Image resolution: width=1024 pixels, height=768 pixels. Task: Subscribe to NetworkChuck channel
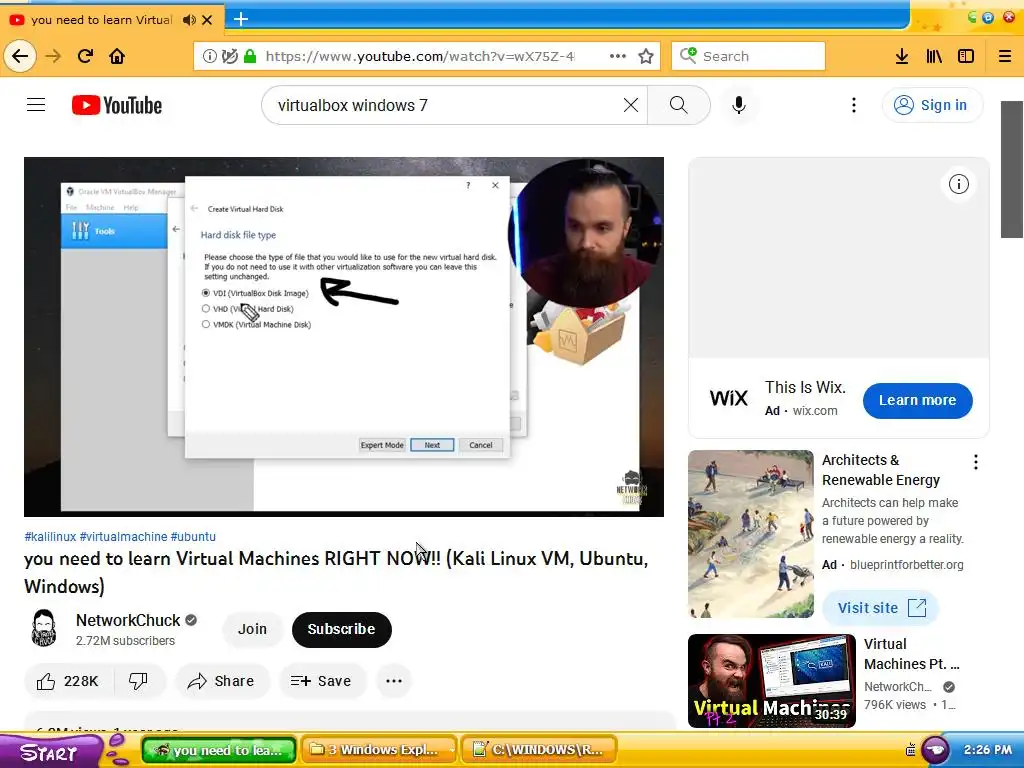tap(342, 630)
